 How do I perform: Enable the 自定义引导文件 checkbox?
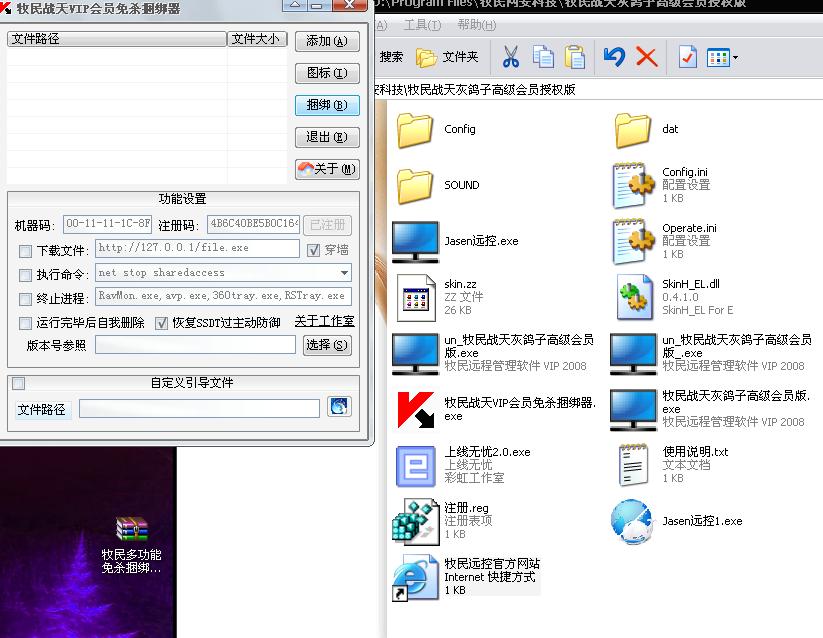[18, 384]
